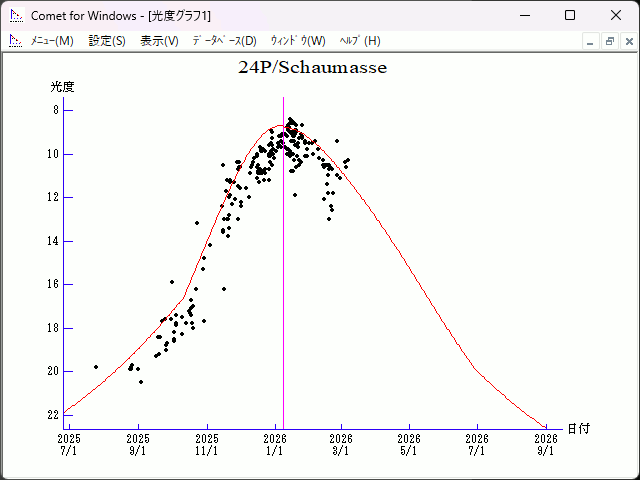The width and height of the screenshot is (640, 480).
Task: Open the メニュー(M) menu
Action: click(52, 41)
